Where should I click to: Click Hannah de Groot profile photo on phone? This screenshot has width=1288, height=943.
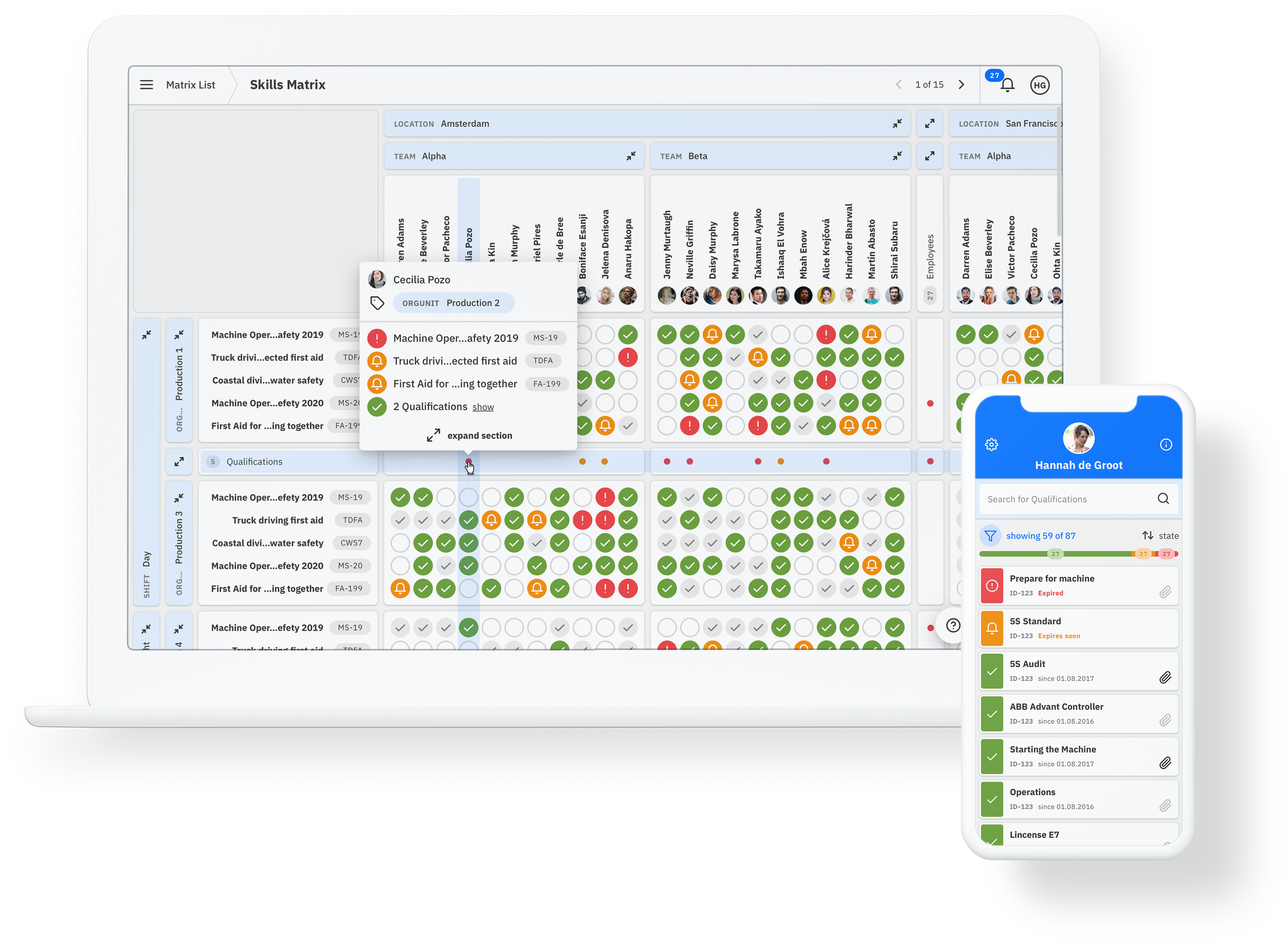[1078, 438]
